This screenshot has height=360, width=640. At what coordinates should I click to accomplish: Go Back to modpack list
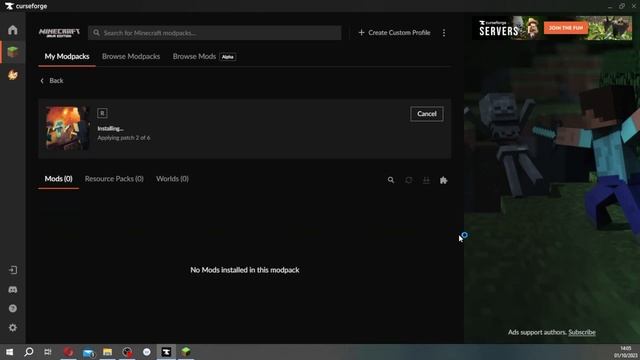tap(52, 81)
